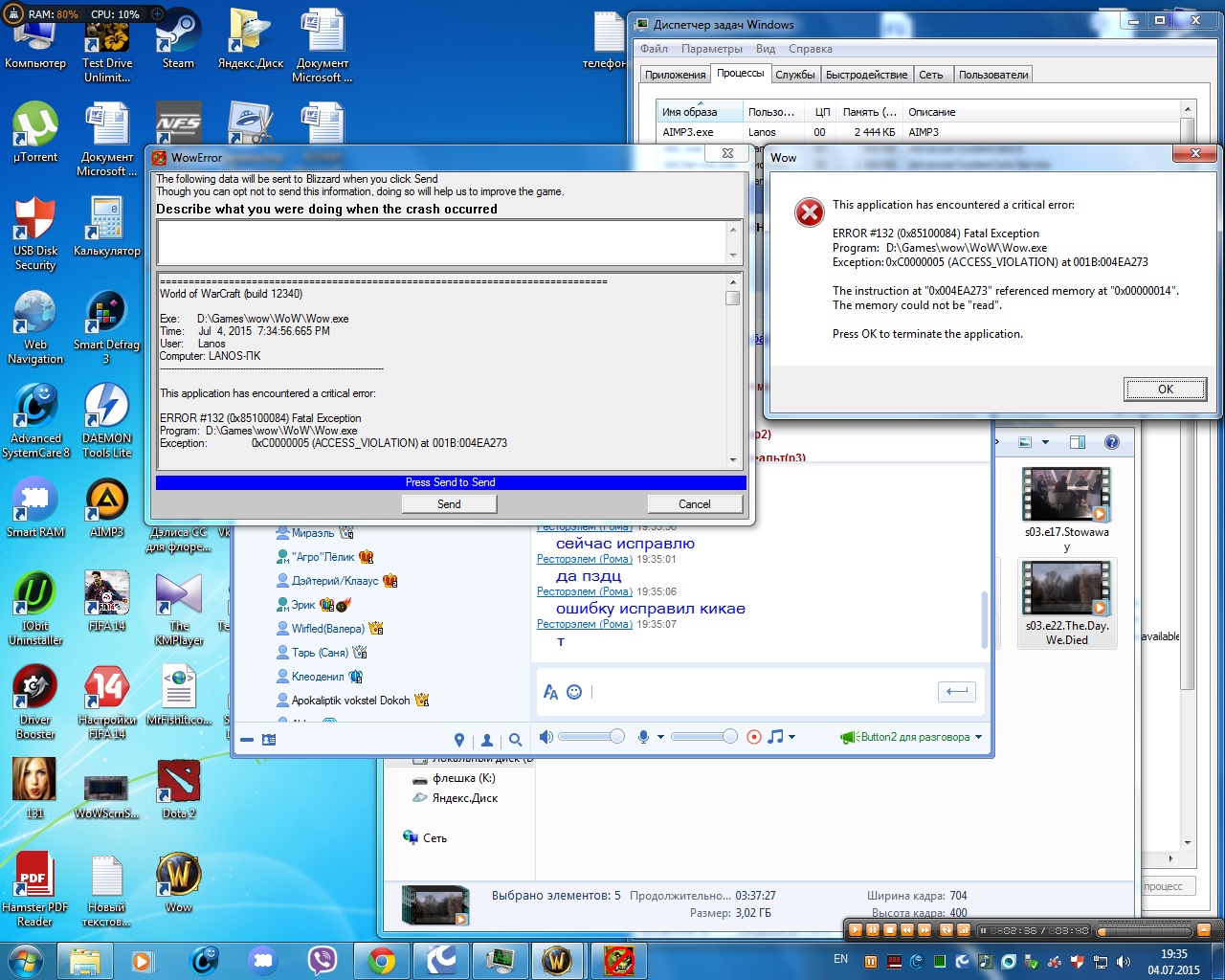Open the Dota 2 desktop shortcut
Screen dimensions: 1225x980
point(178,789)
